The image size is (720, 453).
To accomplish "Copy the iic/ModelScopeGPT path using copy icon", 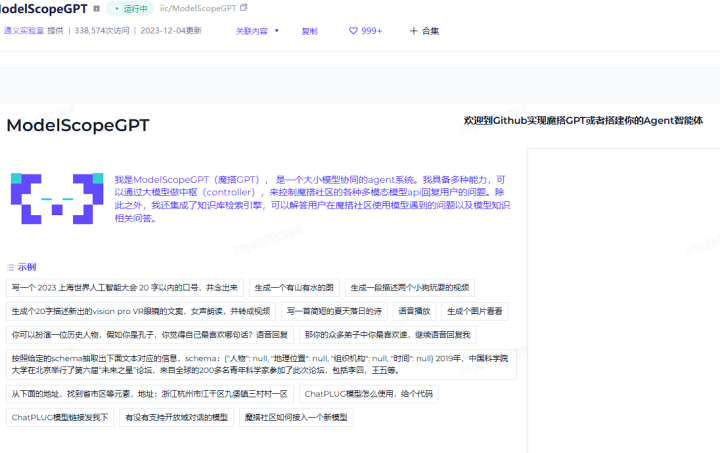I will point(244,8).
